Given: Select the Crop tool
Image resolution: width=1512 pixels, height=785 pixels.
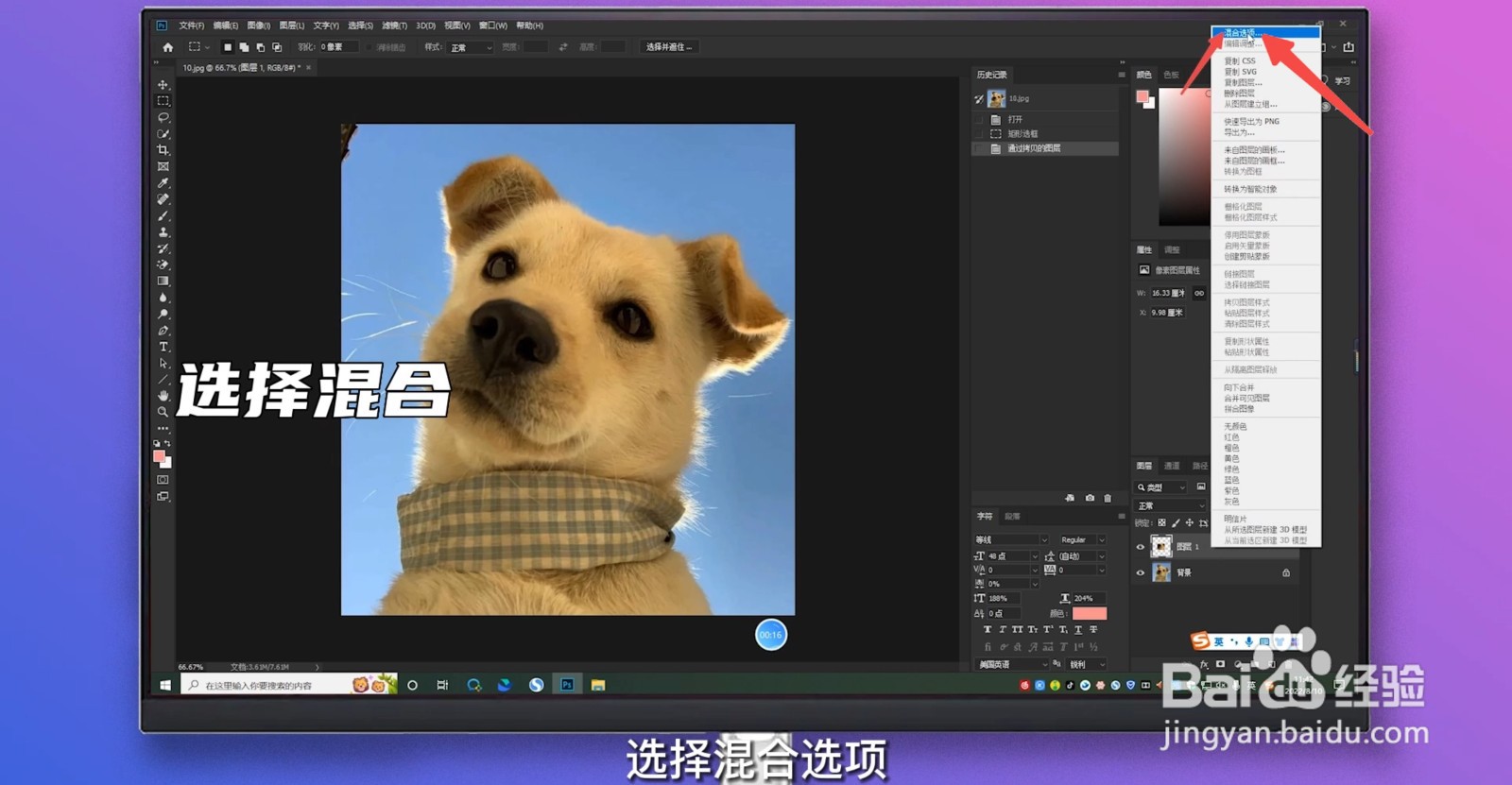Looking at the screenshot, I should (163, 150).
